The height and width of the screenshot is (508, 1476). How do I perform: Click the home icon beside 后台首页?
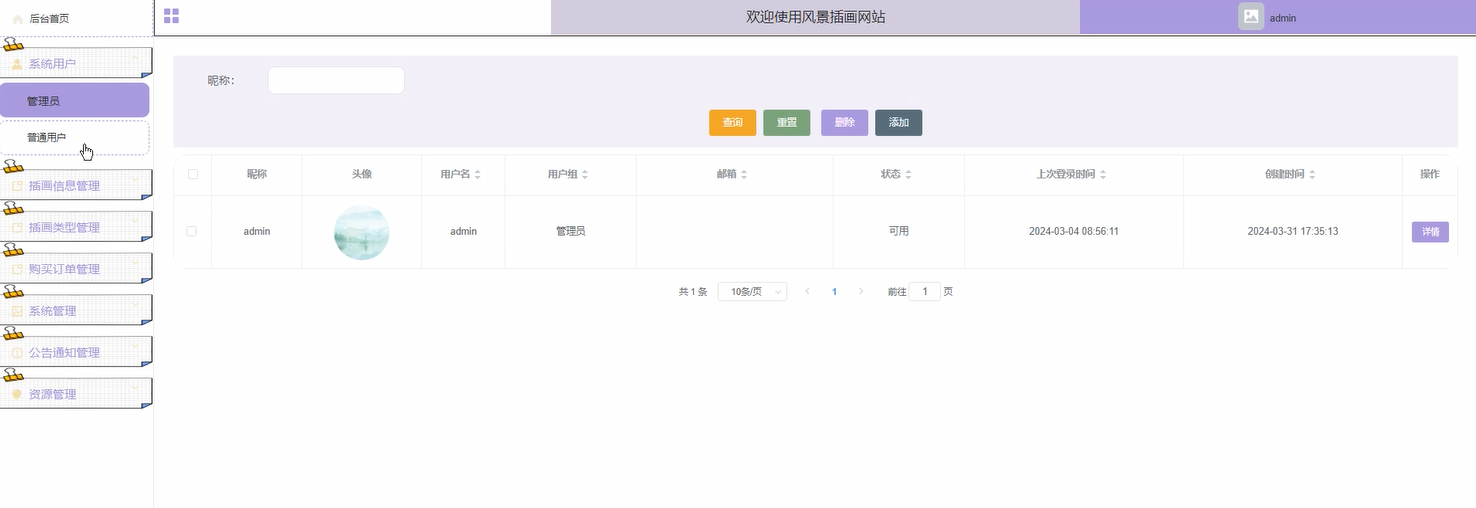(17, 19)
